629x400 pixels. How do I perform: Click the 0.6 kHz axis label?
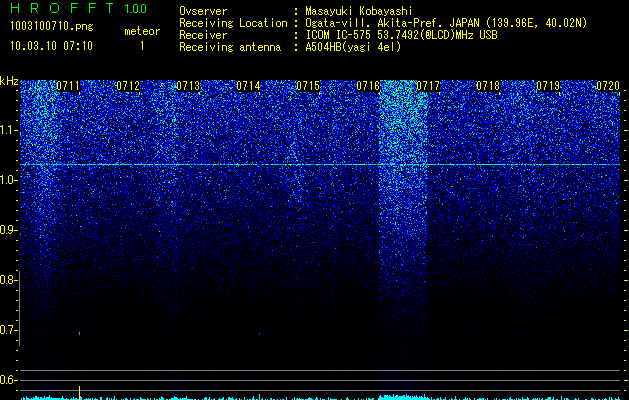click(8, 380)
